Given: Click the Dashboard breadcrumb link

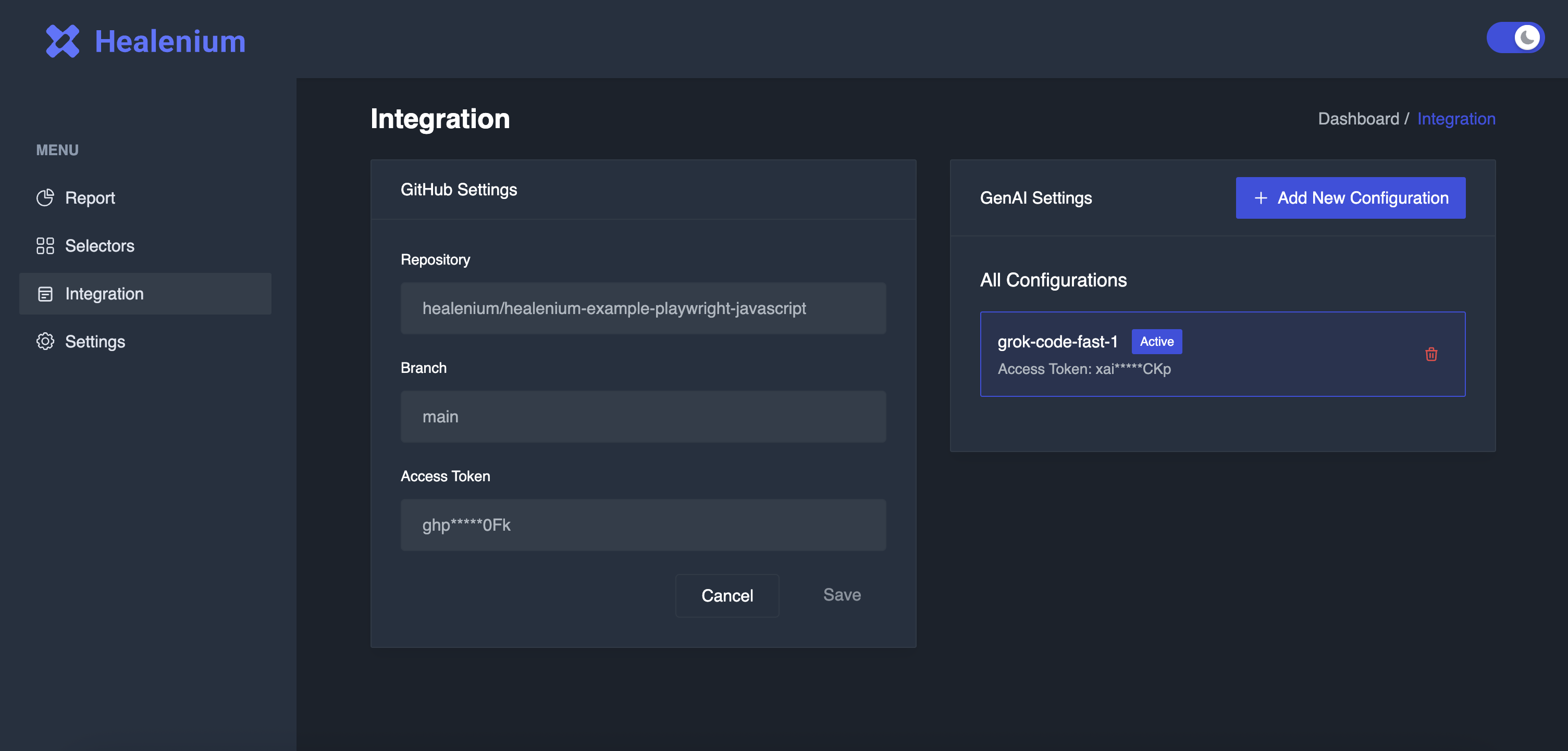Looking at the screenshot, I should (x=1358, y=119).
